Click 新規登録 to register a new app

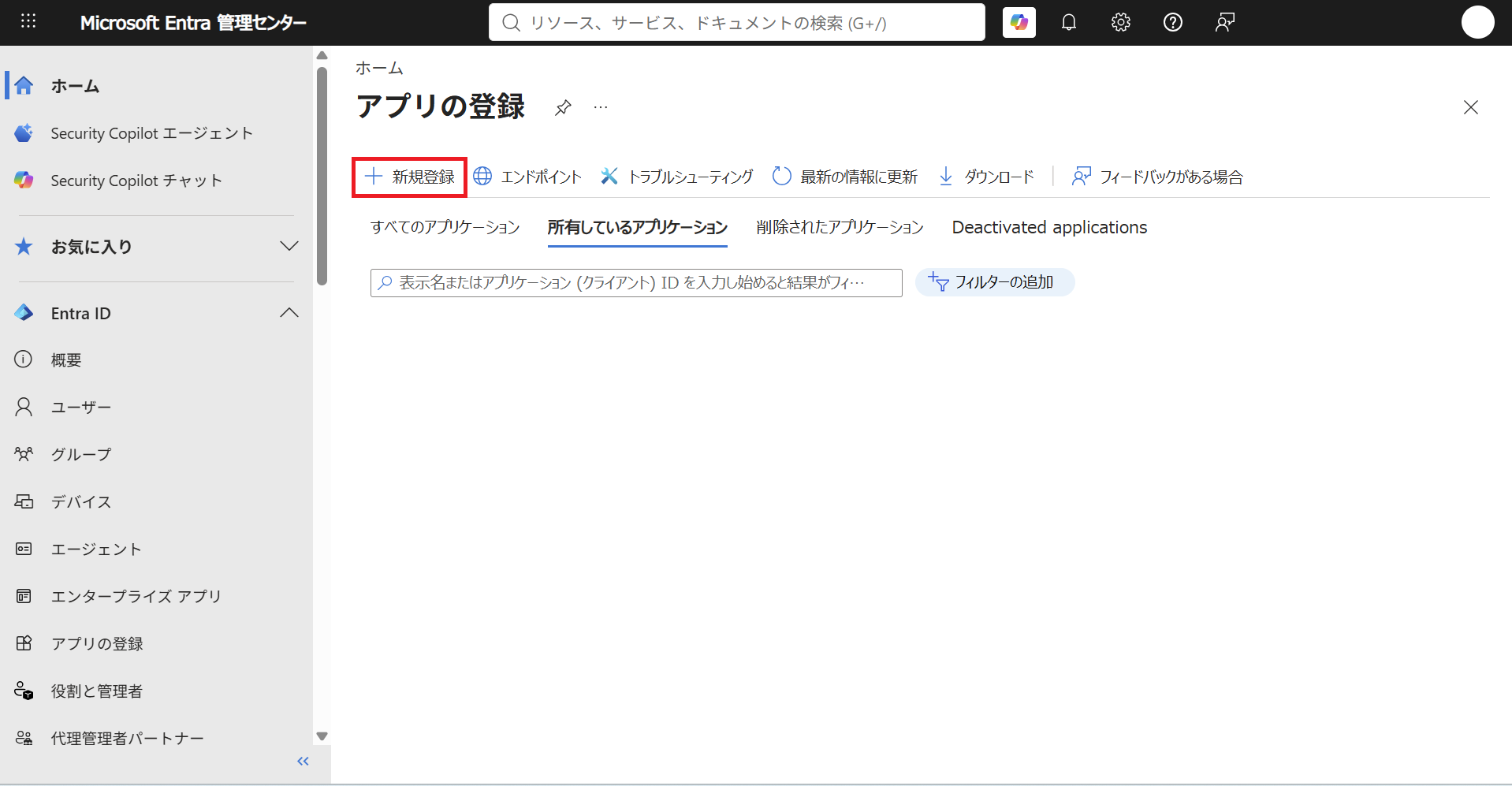coord(409,177)
